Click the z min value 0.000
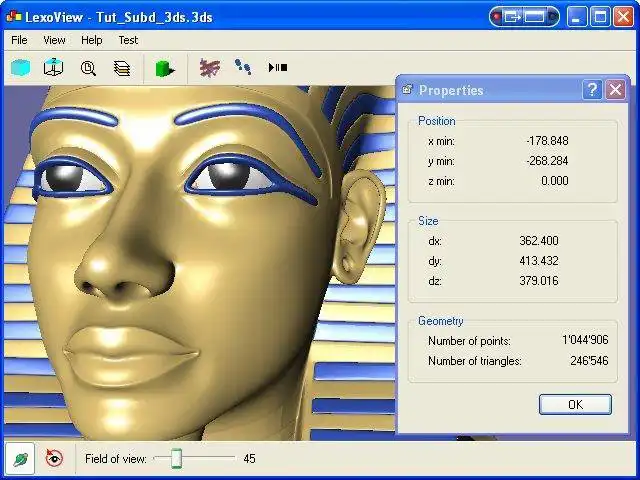The height and width of the screenshot is (480, 640). [555, 181]
